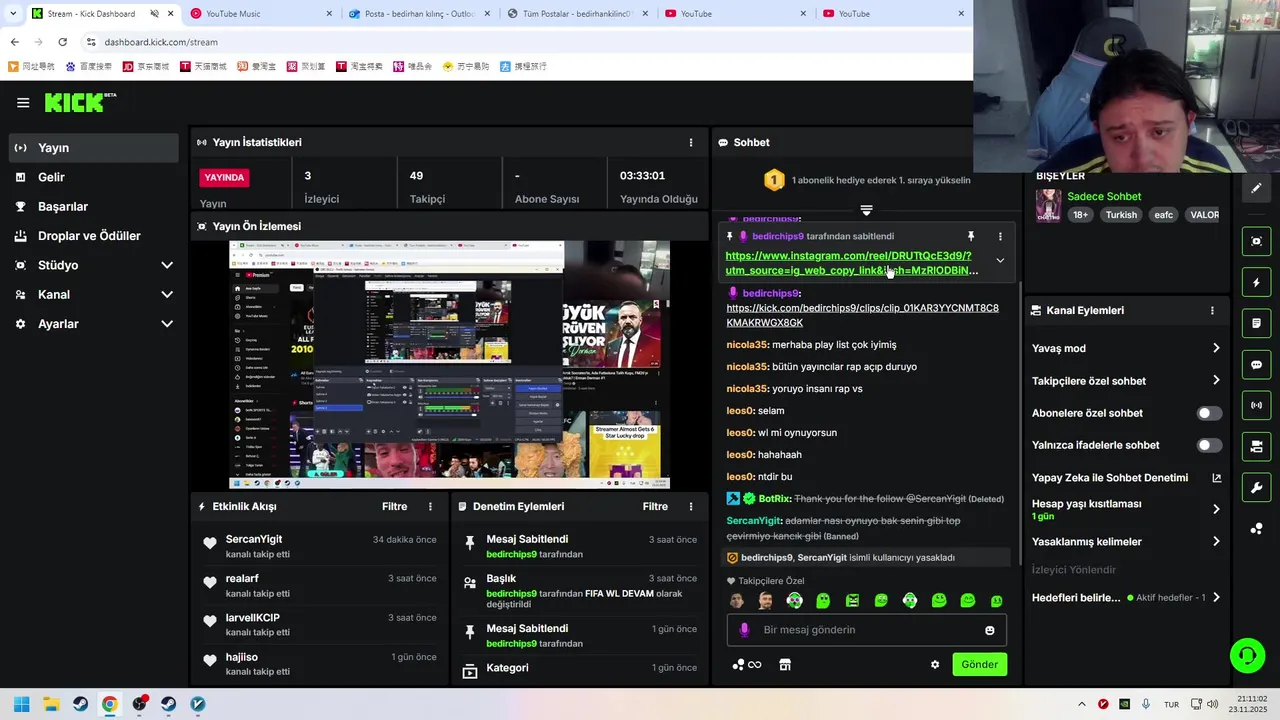Screen dimensions: 1280x720
Task: Switch to Tüm Postalar browser tab
Action: (x=577, y=14)
